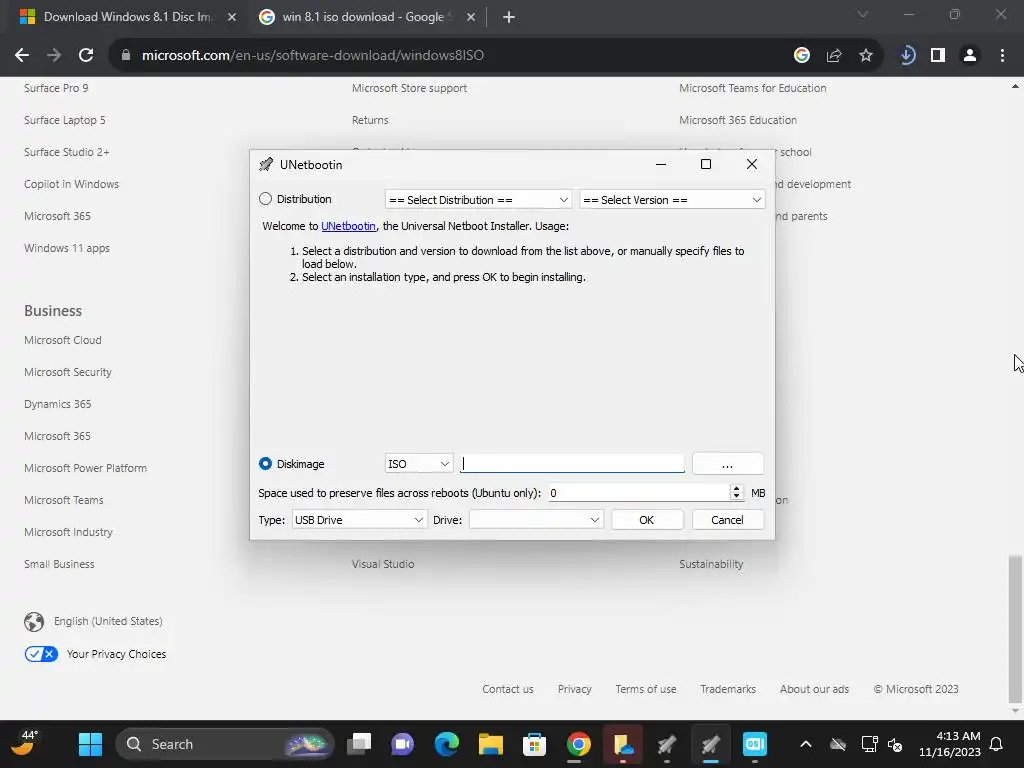The height and width of the screenshot is (768, 1024).
Task: Open Task View in taskbar
Action: point(359,744)
